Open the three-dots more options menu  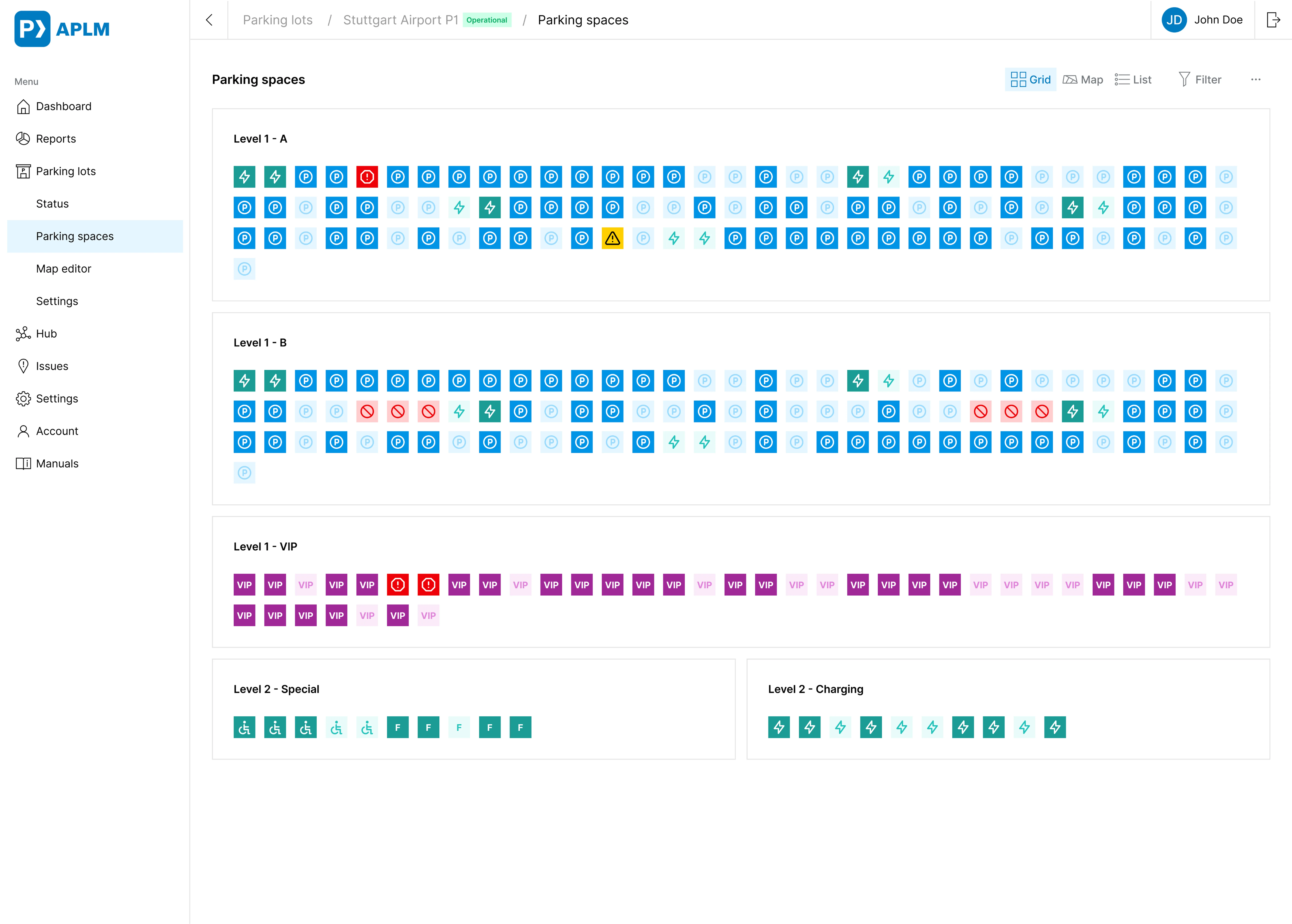click(x=1256, y=80)
